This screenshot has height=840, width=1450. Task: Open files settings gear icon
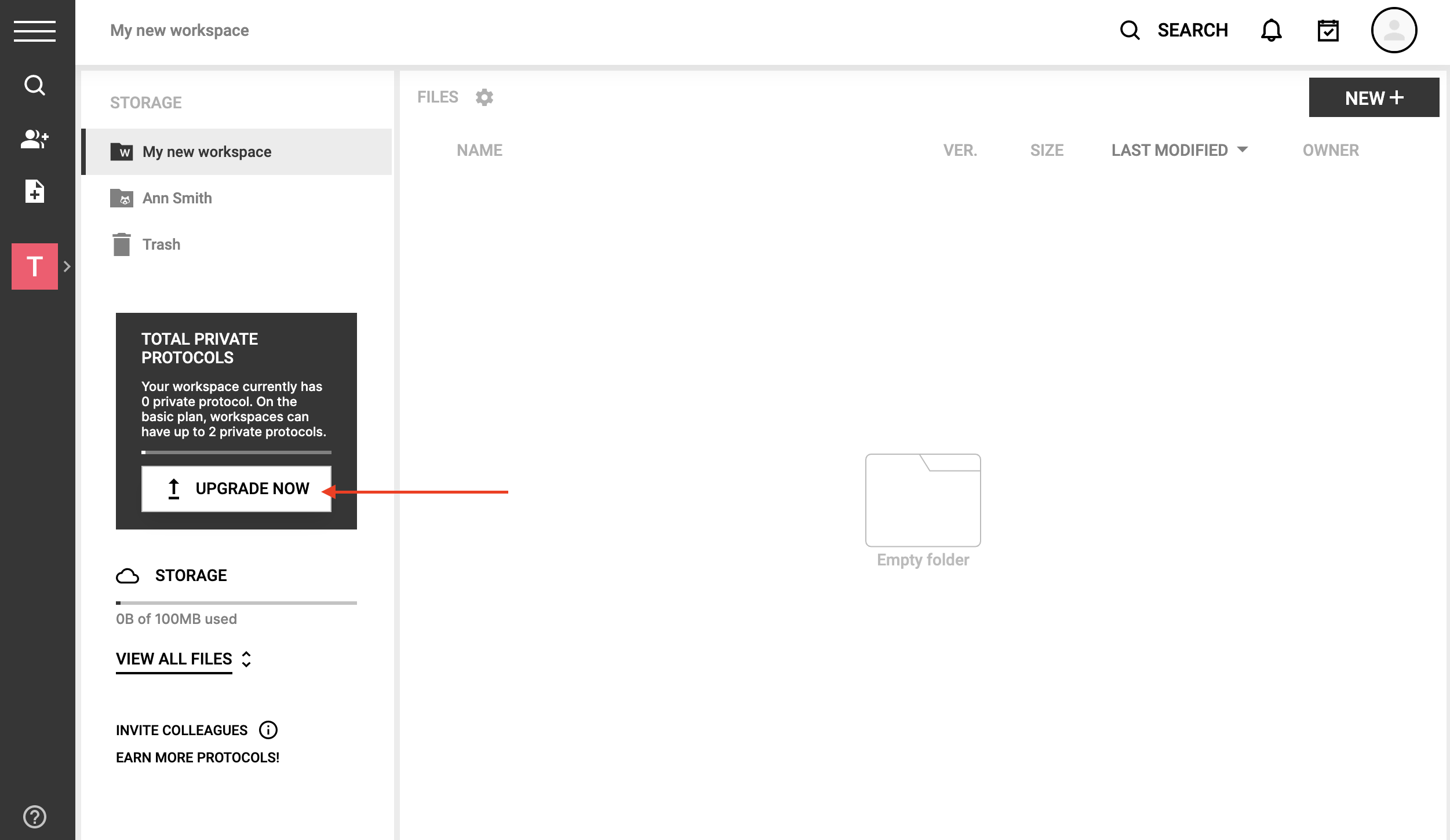(x=484, y=97)
